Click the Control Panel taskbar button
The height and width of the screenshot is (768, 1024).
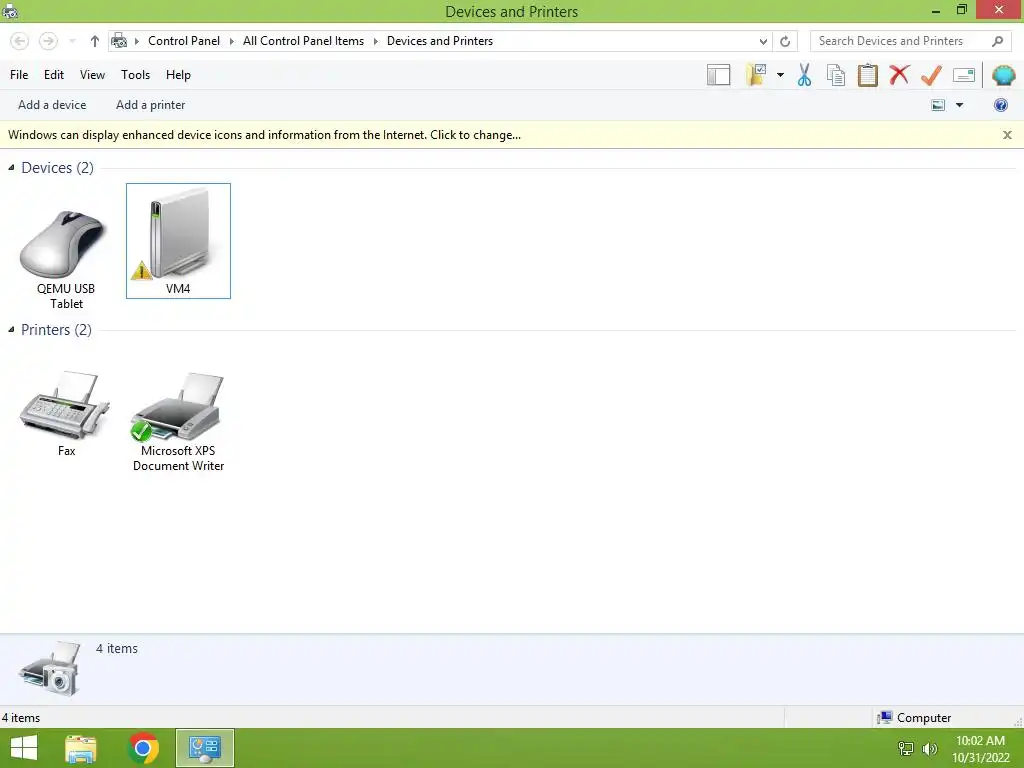point(205,748)
